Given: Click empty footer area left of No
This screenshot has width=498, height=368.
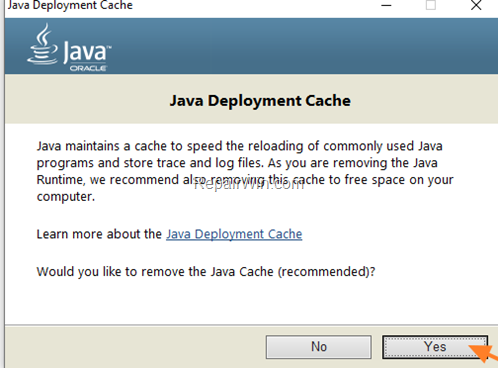Looking at the screenshot, I should (x=133, y=347).
